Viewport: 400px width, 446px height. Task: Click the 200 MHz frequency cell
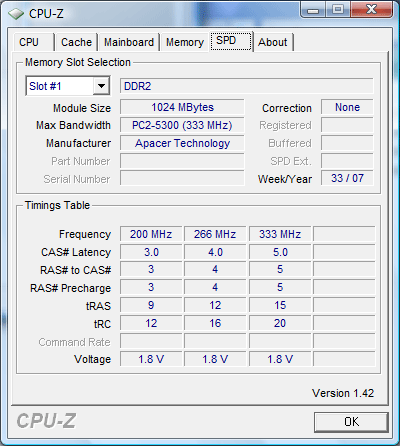click(x=151, y=234)
